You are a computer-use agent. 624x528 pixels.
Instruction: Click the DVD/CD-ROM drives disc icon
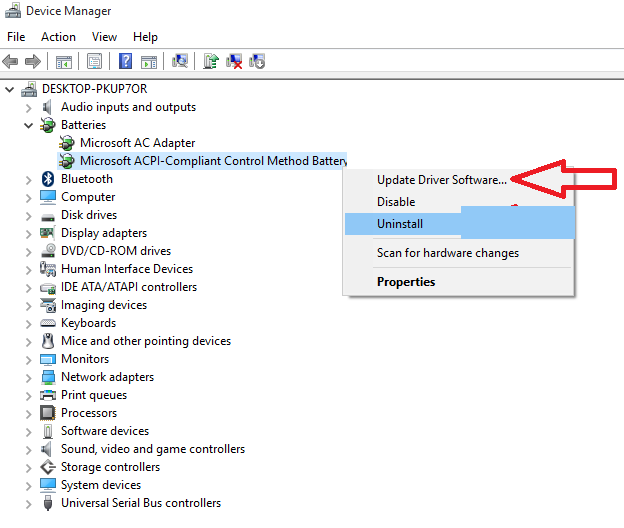click(48, 251)
